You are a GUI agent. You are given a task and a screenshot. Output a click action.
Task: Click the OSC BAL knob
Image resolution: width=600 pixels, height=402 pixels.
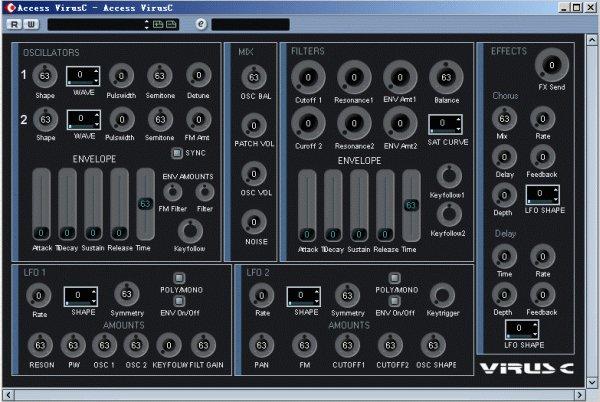pyautogui.click(x=254, y=77)
